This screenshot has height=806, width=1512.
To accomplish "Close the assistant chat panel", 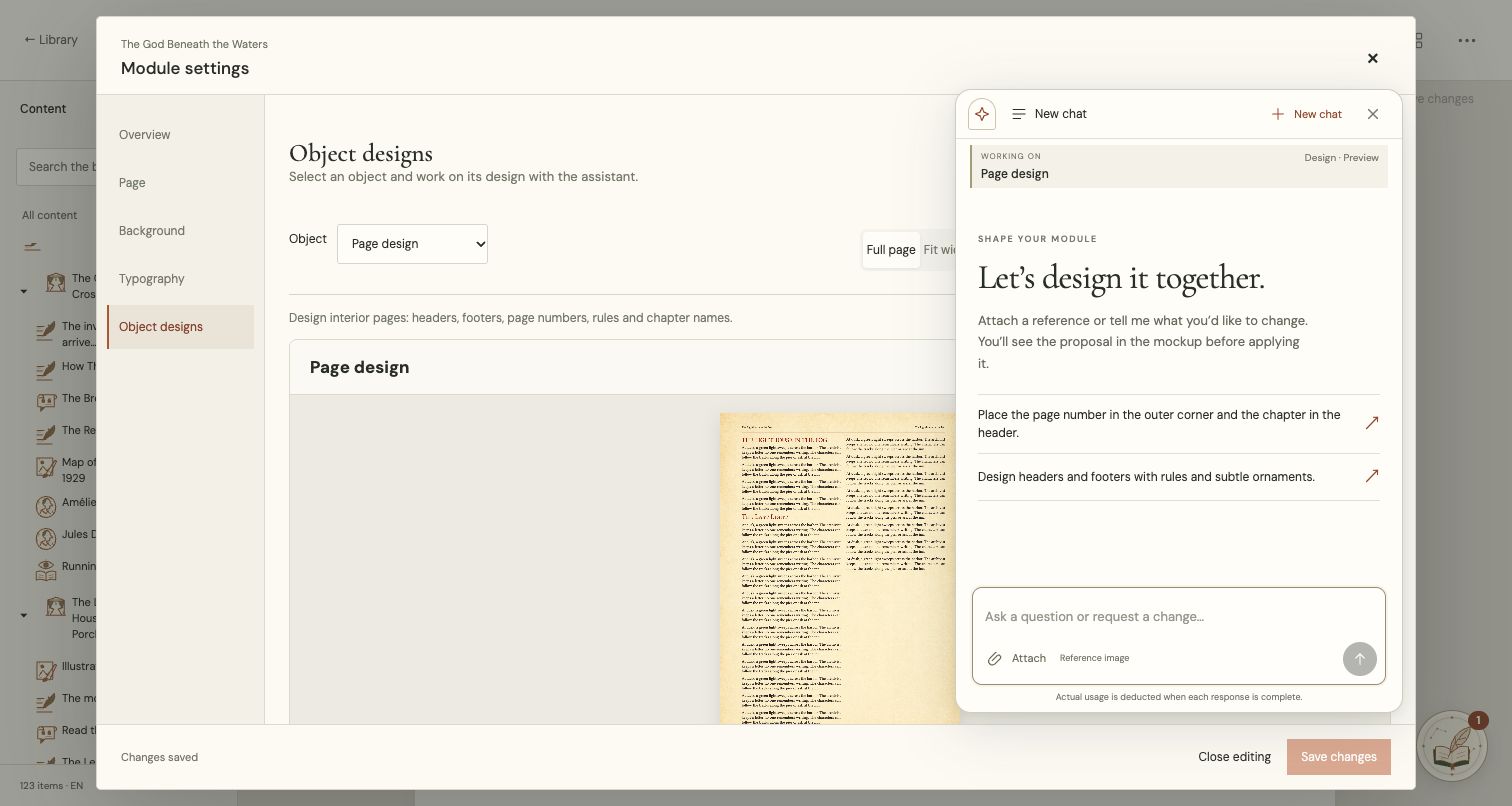I will click(1373, 114).
